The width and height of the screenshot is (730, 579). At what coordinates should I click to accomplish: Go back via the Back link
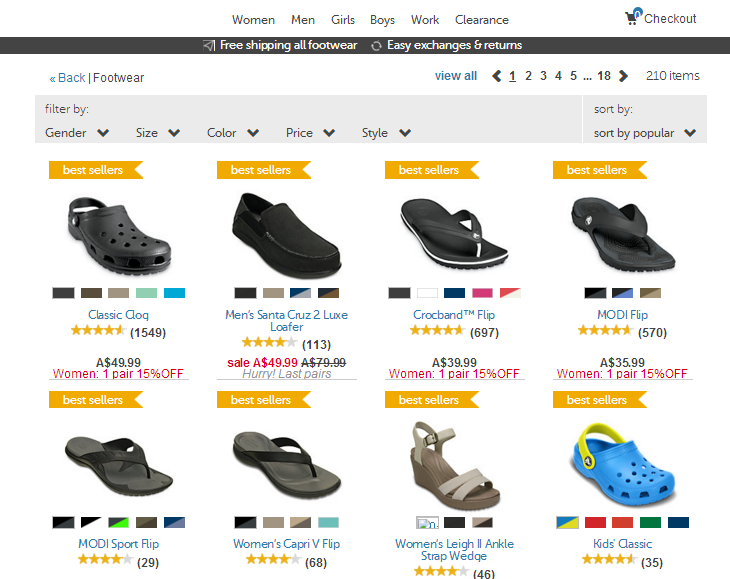[68, 78]
